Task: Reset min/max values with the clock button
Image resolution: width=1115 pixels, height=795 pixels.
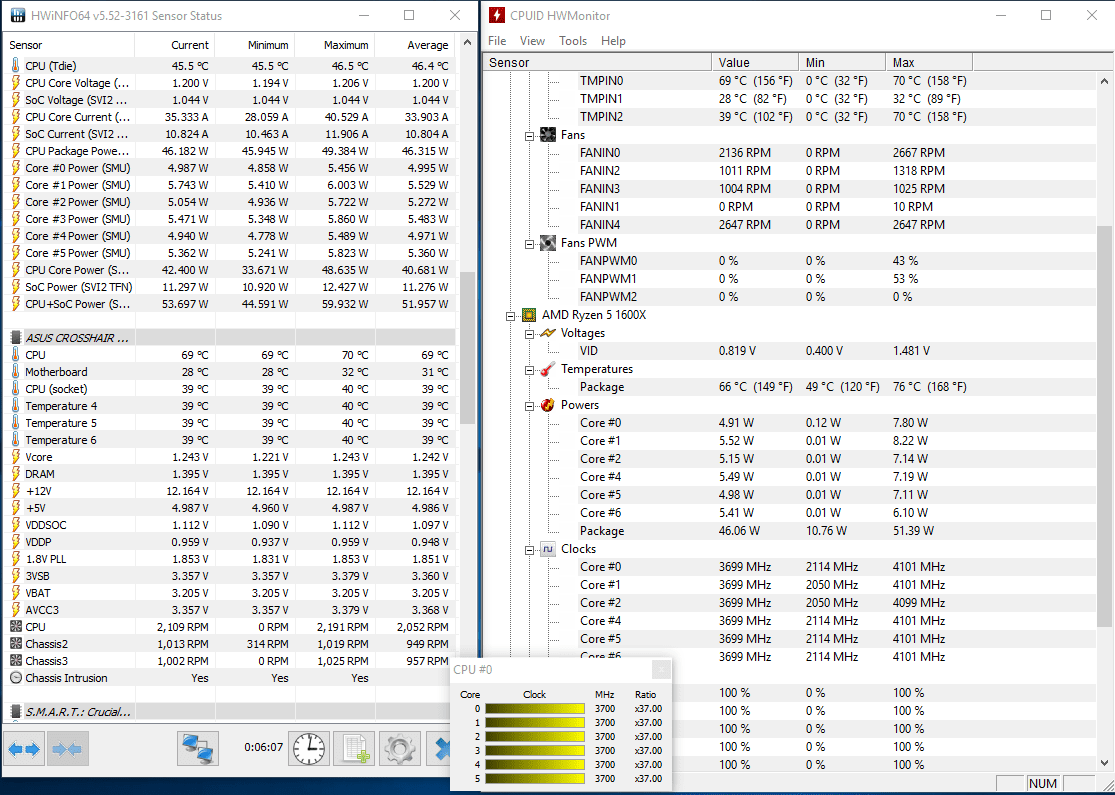Action: (x=309, y=749)
